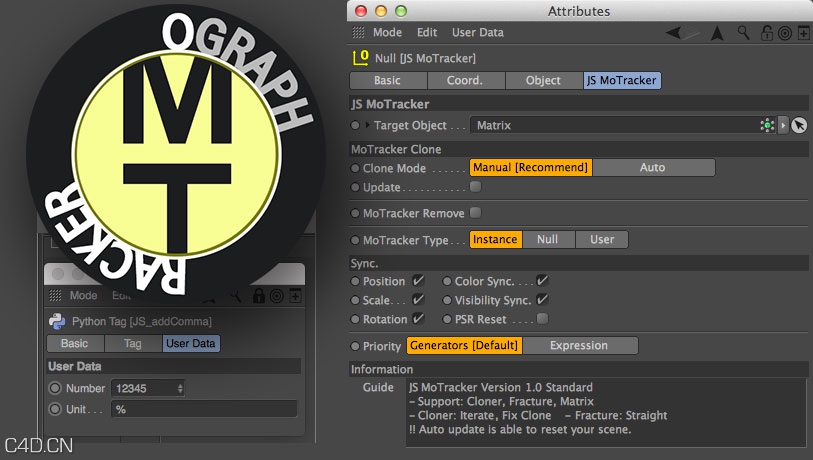Expand the Target Object disclosure triangle
813x460 pixels.
point(368,126)
